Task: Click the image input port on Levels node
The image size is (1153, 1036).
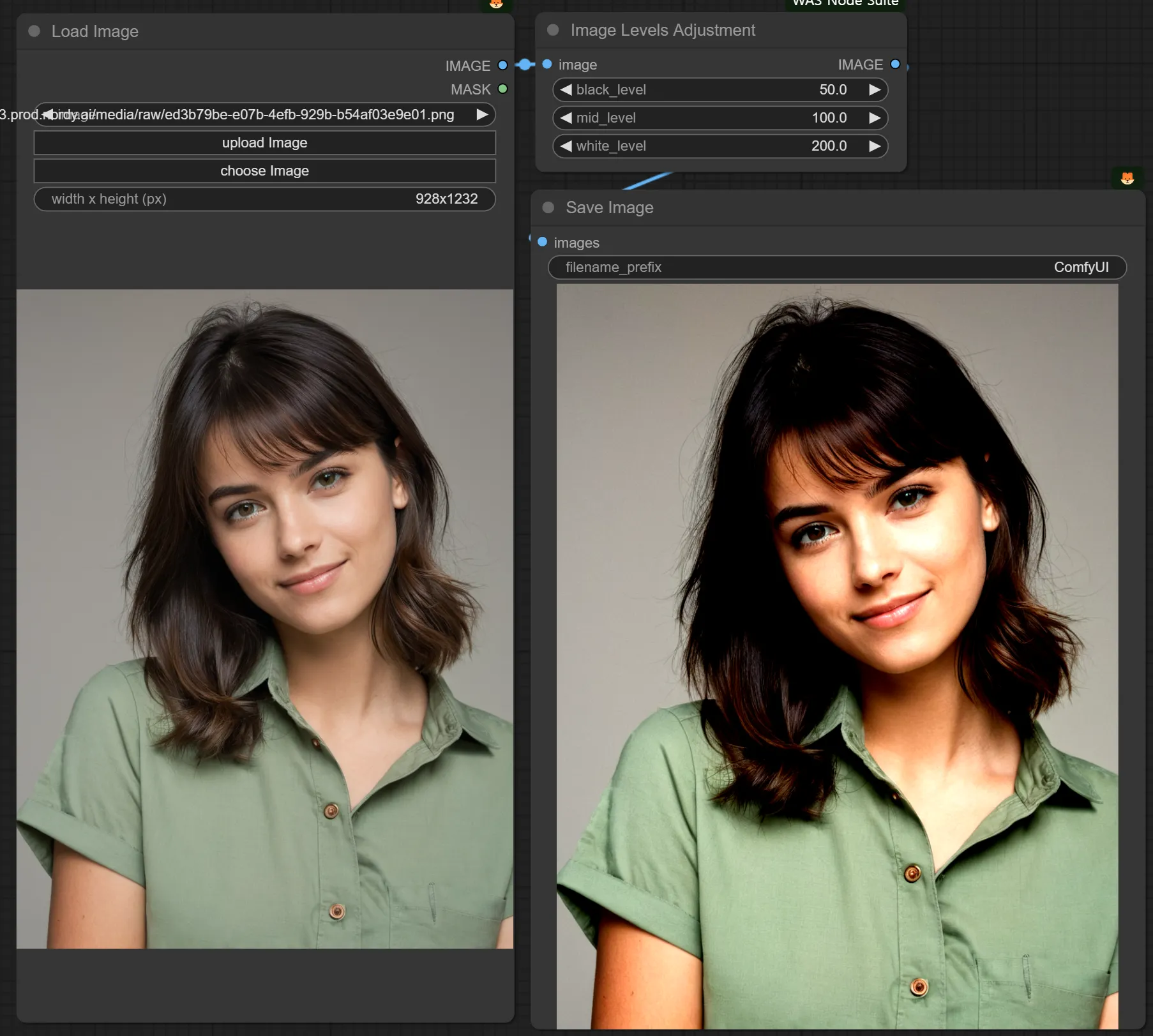Action: point(547,64)
